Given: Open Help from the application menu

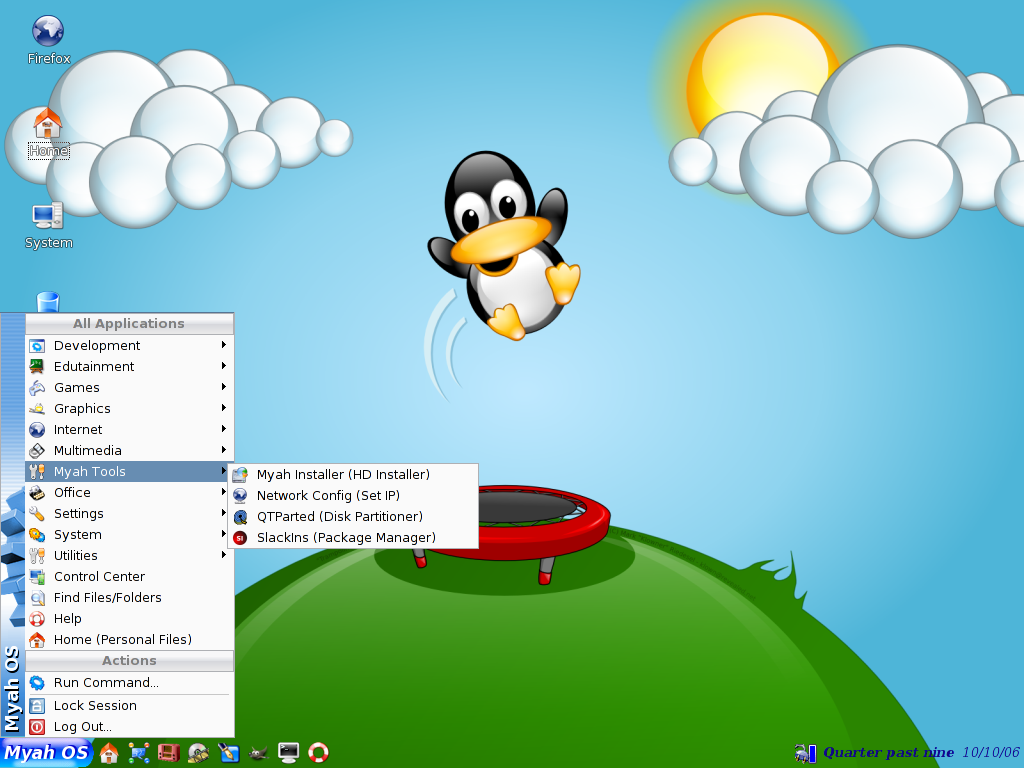Looking at the screenshot, I should 129,618.
